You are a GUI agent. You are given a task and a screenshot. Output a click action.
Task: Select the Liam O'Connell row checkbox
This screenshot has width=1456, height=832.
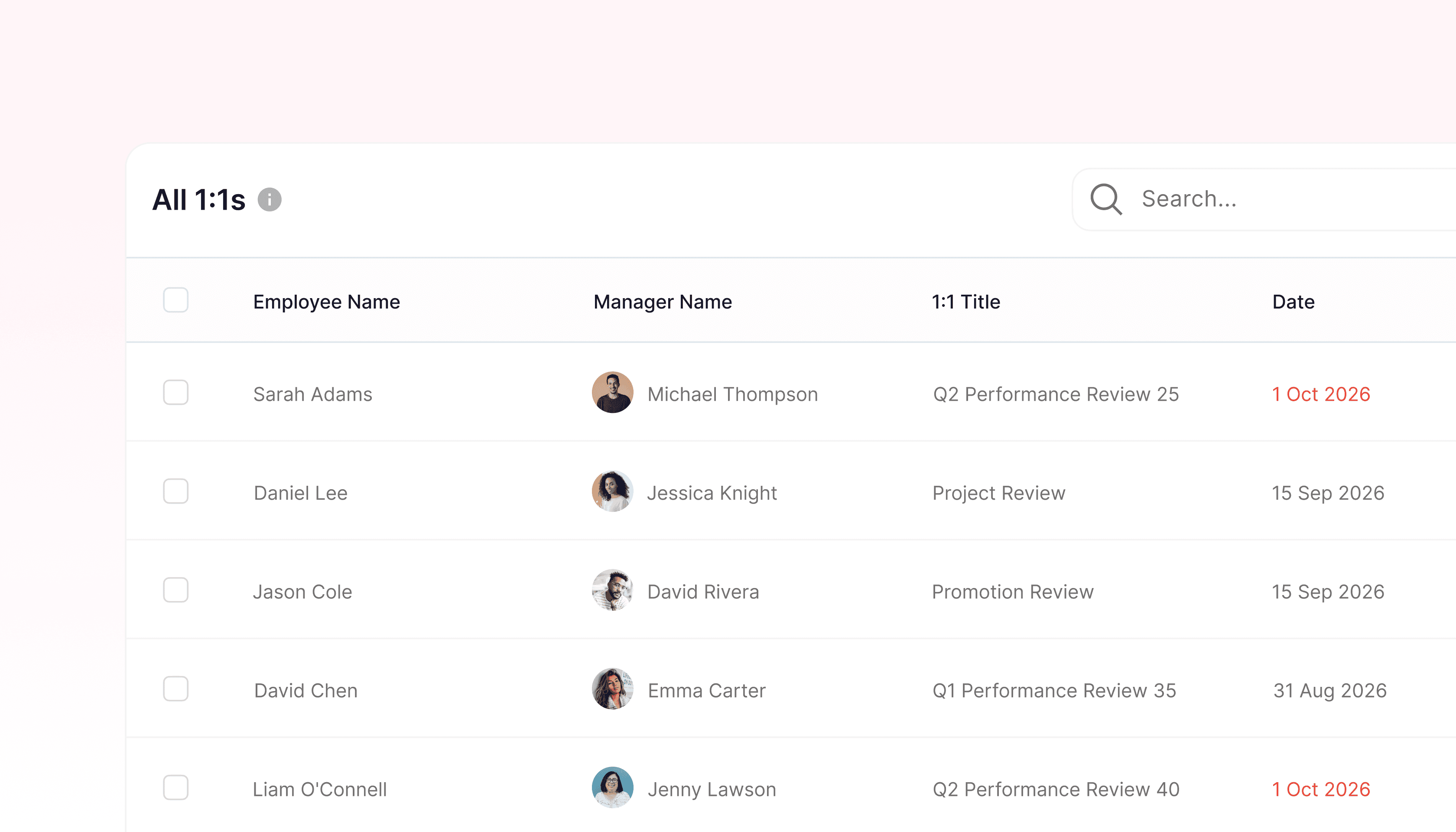click(175, 787)
